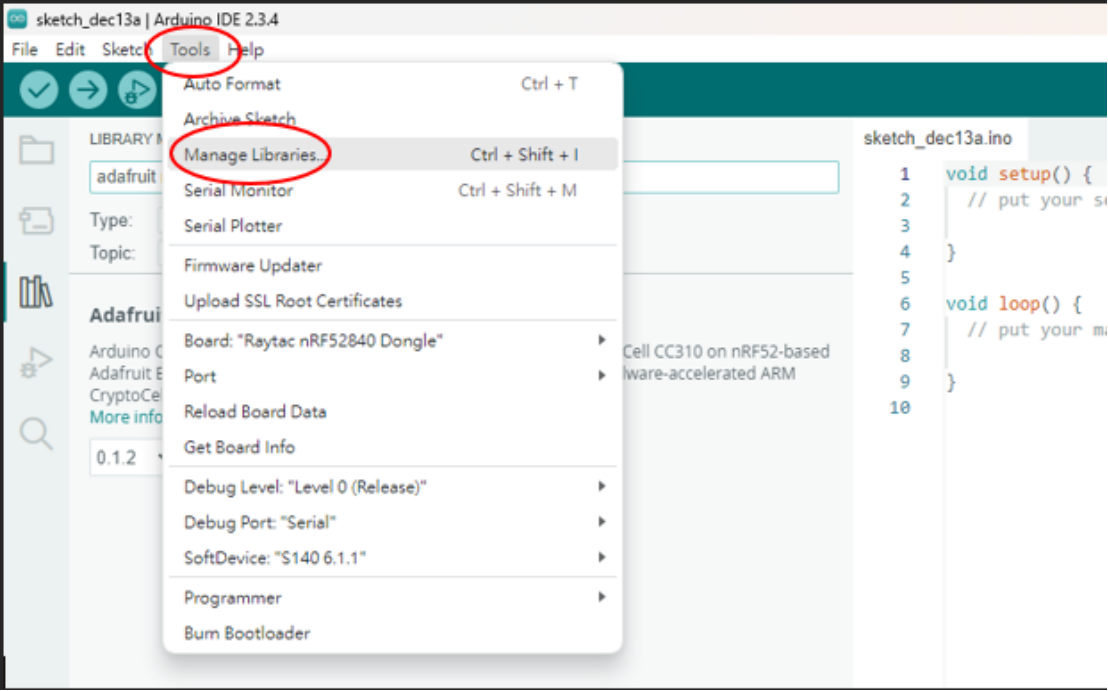Click the Arduino app logo in the title bar

[18, 19]
